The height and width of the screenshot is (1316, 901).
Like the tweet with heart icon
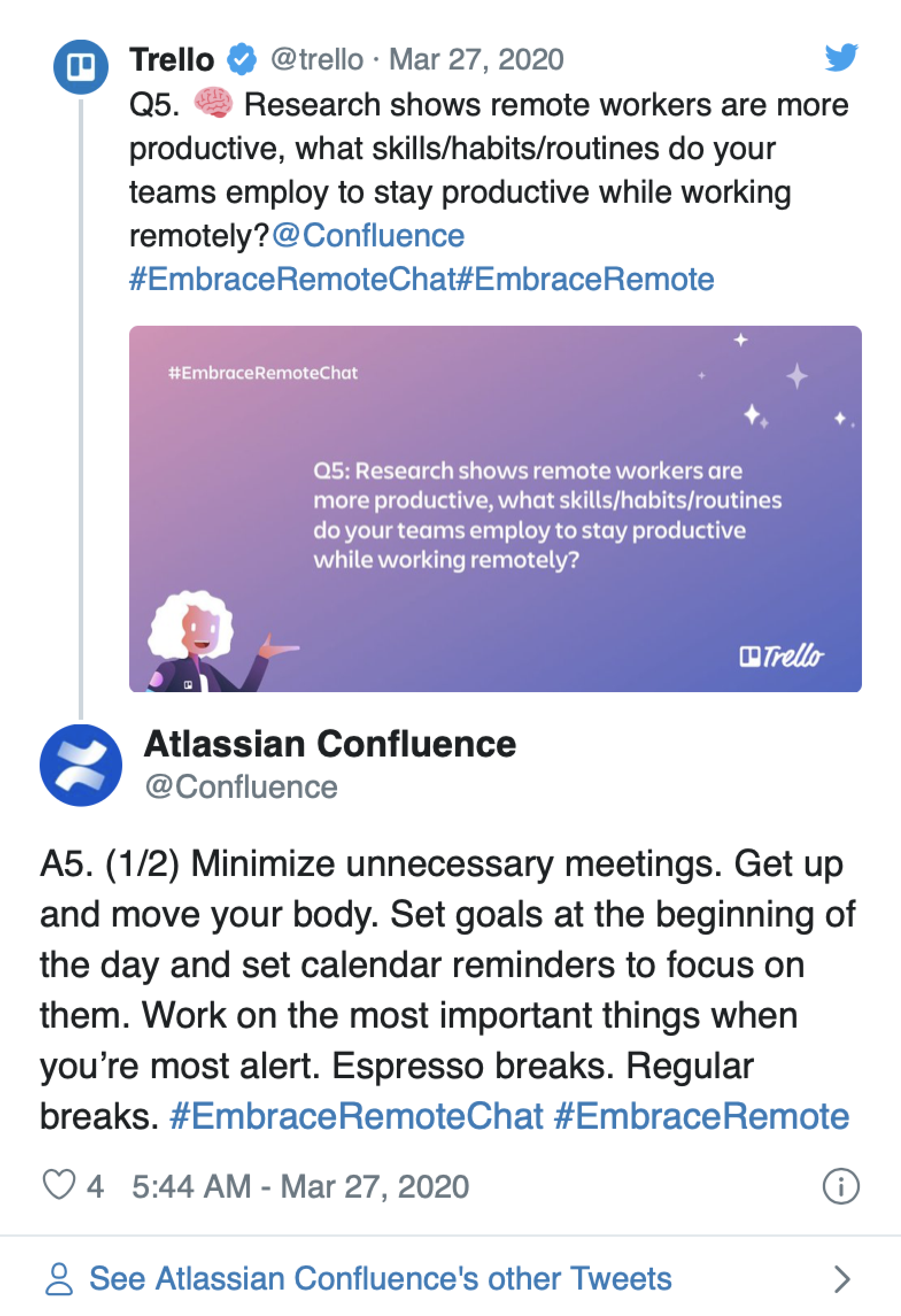(x=59, y=1184)
